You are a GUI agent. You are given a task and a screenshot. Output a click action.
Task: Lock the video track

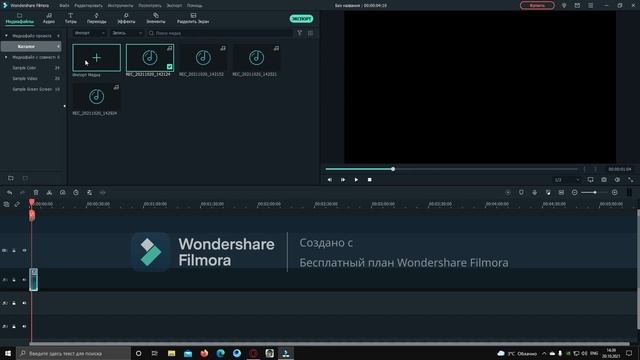tap(14, 250)
